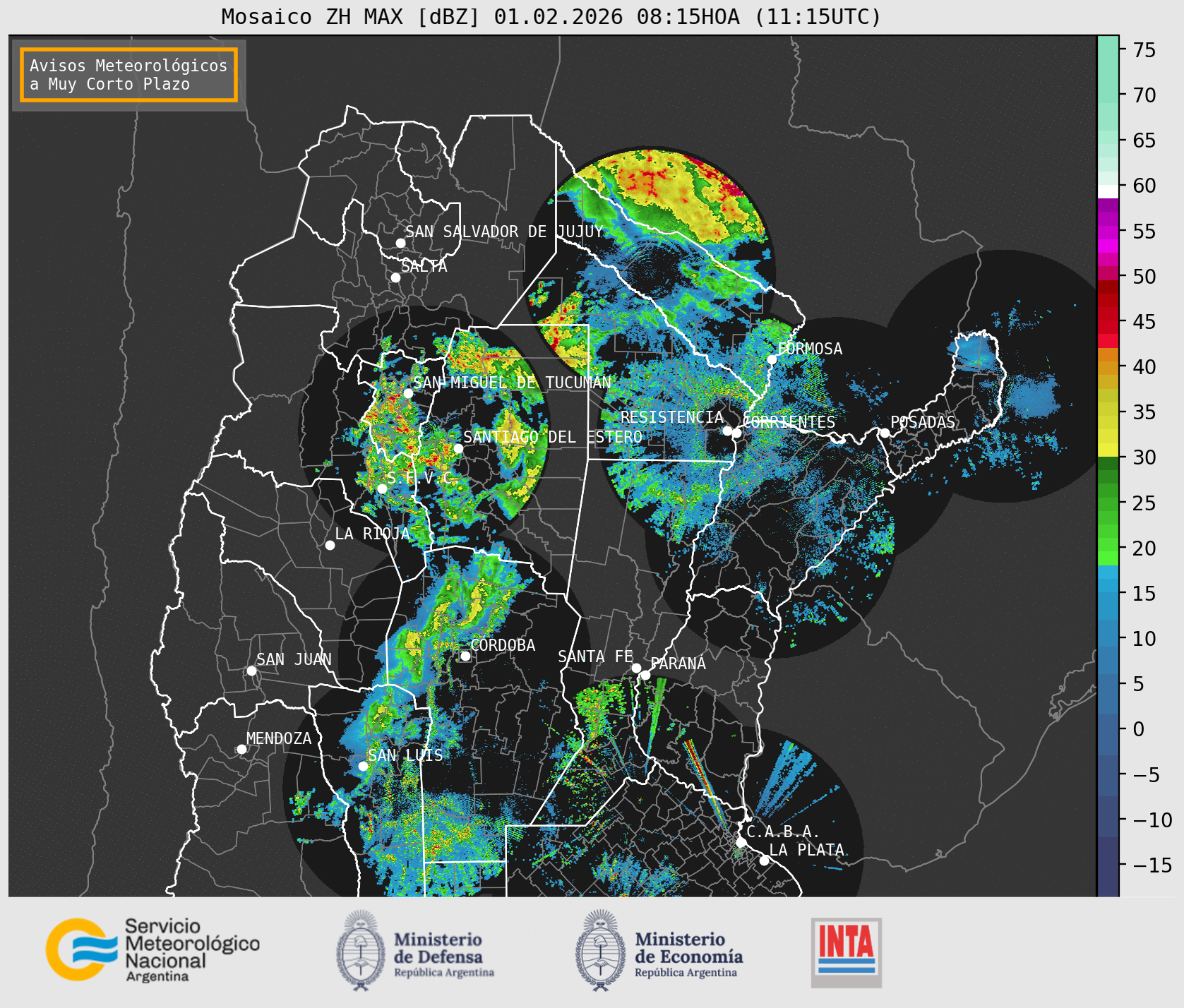Select the San Salvador de Jujuy city marker
The image size is (1184, 1008).
coord(400,243)
